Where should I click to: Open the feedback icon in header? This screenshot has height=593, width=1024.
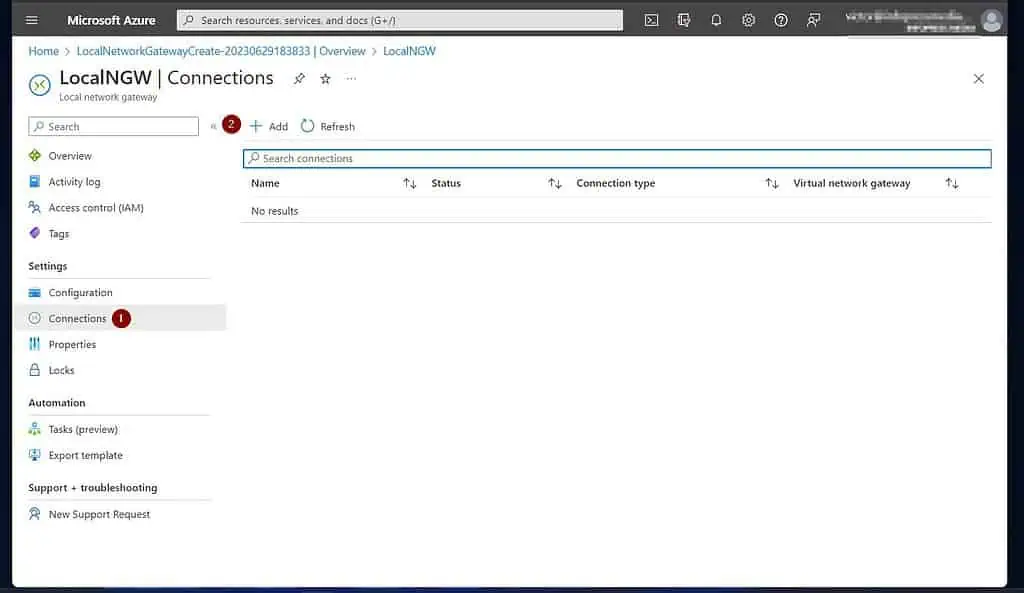[x=813, y=20]
